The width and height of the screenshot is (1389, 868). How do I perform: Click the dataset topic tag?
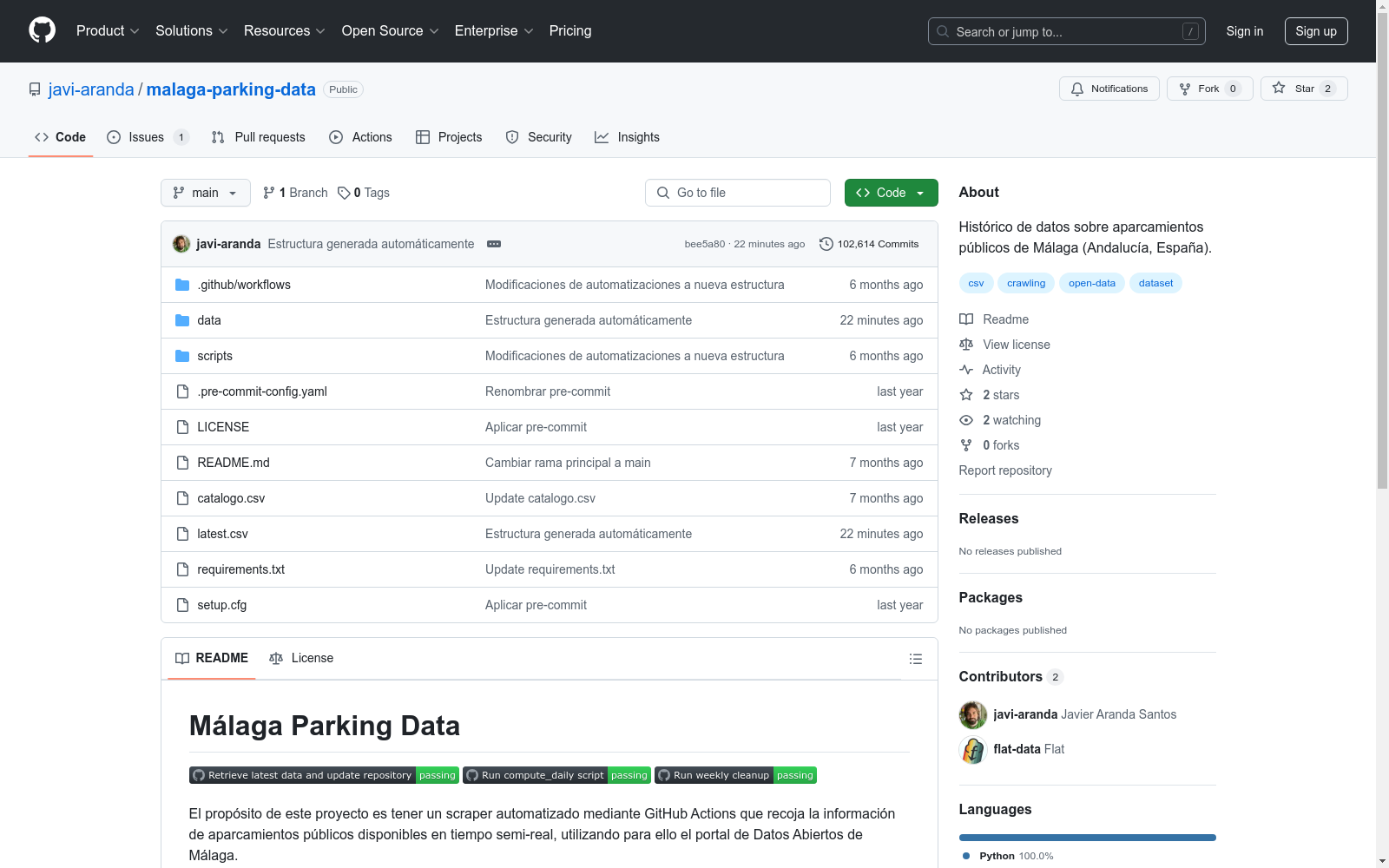[x=1155, y=283]
